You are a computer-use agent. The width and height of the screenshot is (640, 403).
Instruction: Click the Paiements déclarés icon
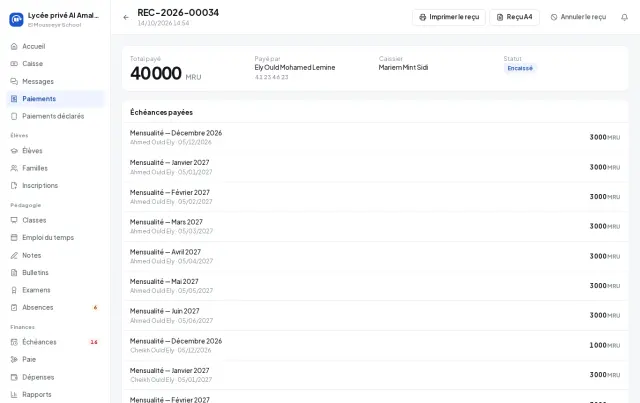(x=14, y=116)
